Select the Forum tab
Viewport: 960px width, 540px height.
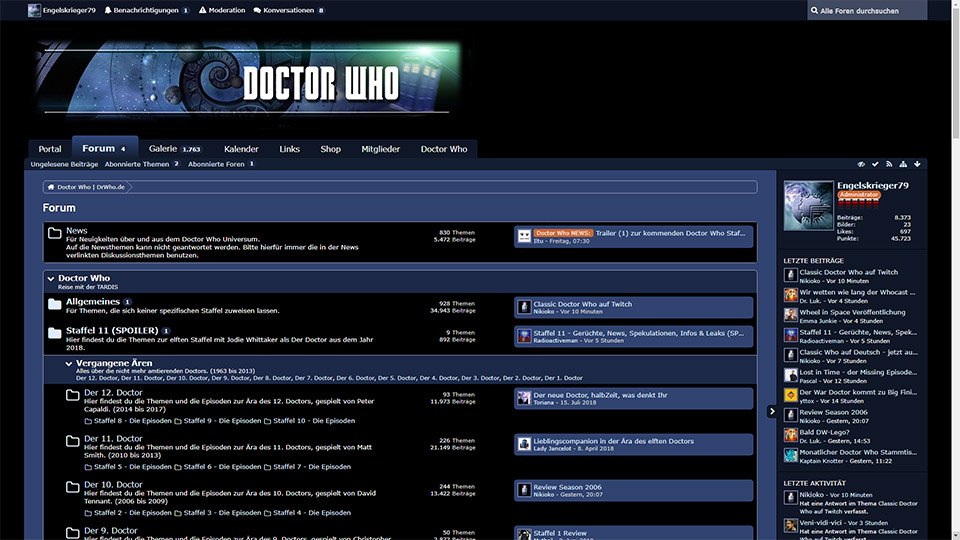105,148
